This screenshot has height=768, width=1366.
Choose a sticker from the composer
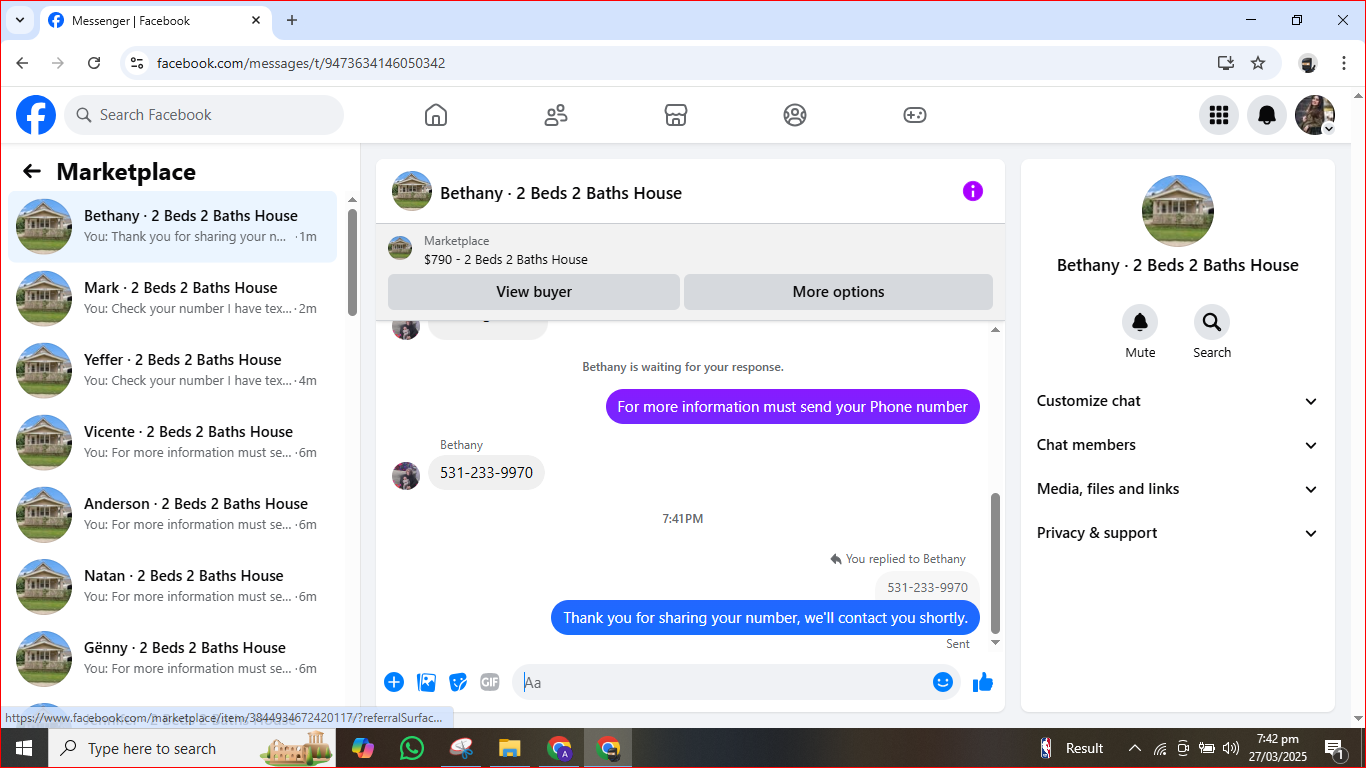click(458, 682)
